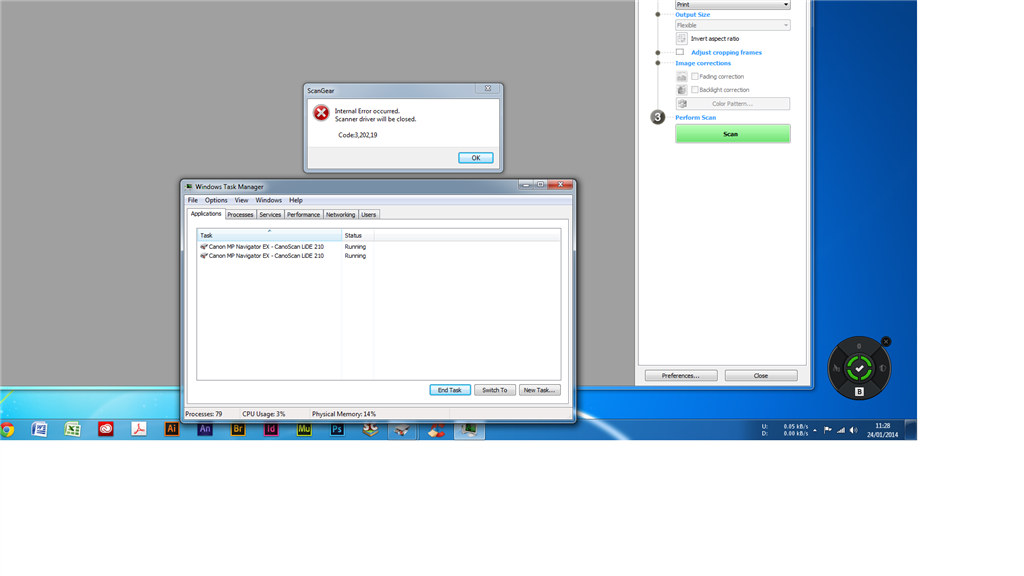Switch to Canon scanner app in taskbar
The image size is (1024, 576).
click(402, 430)
